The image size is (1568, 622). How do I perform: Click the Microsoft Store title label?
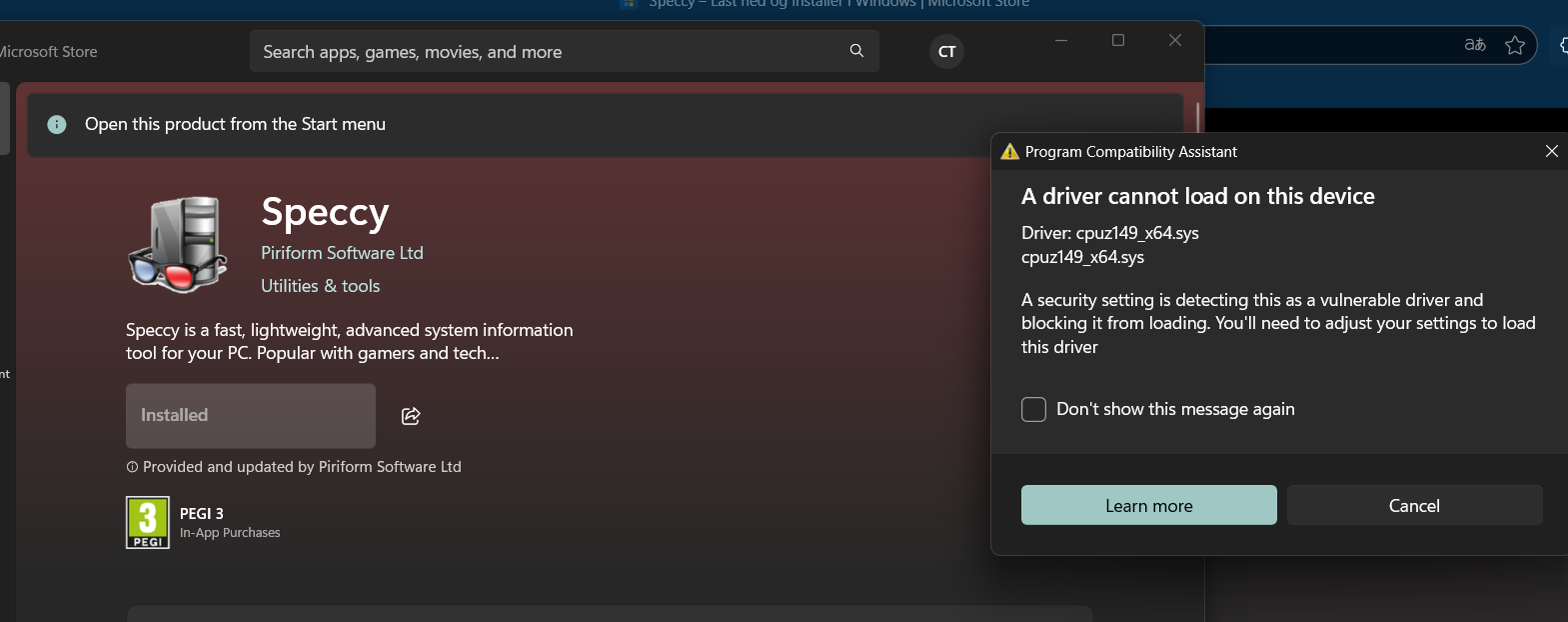click(x=48, y=51)
